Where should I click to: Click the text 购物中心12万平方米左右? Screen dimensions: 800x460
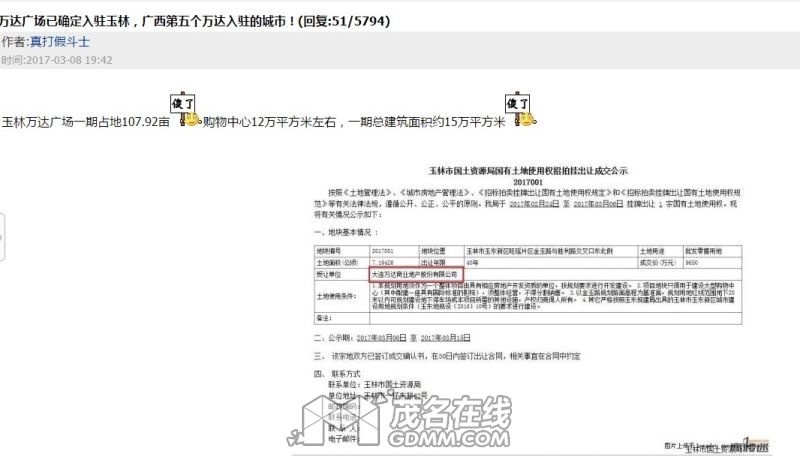[x=269, y=122]
